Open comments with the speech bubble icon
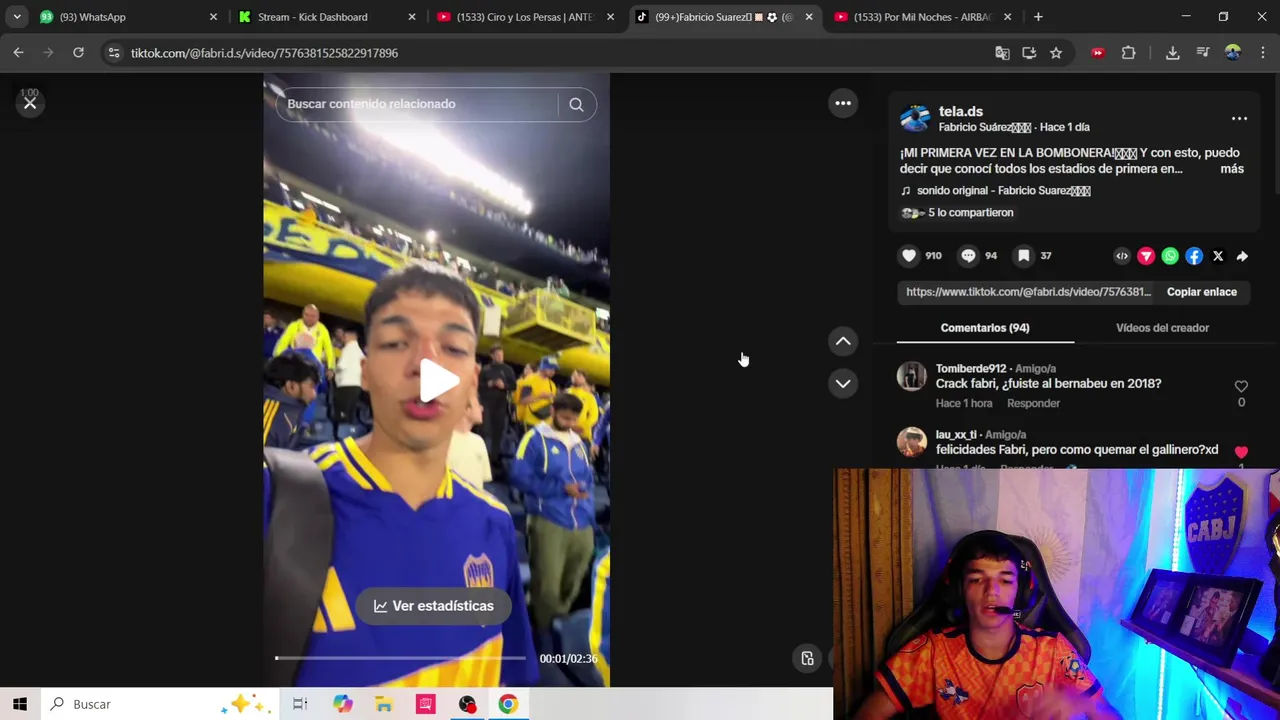 click(968, 256)
